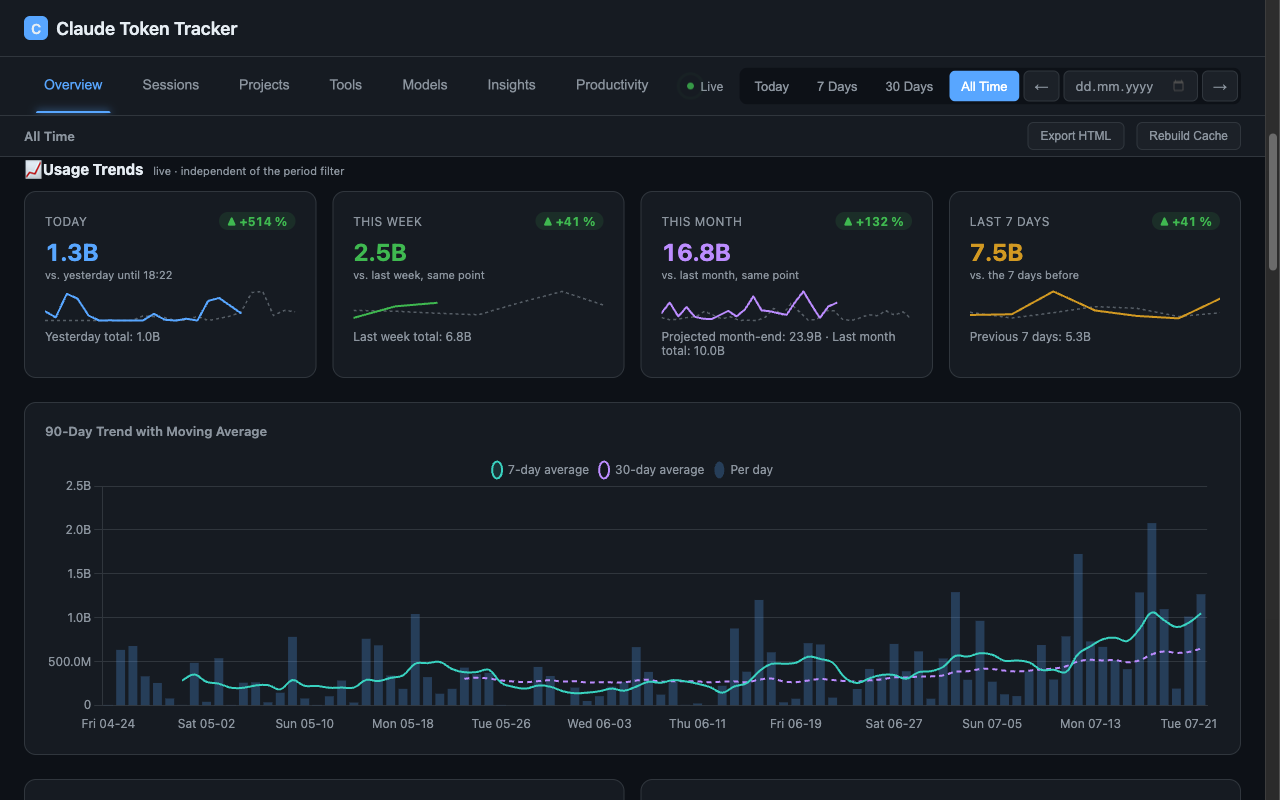Click the +132 % change badge
Viewport: 1280px width, 800px height.
(x=873, y=222)
